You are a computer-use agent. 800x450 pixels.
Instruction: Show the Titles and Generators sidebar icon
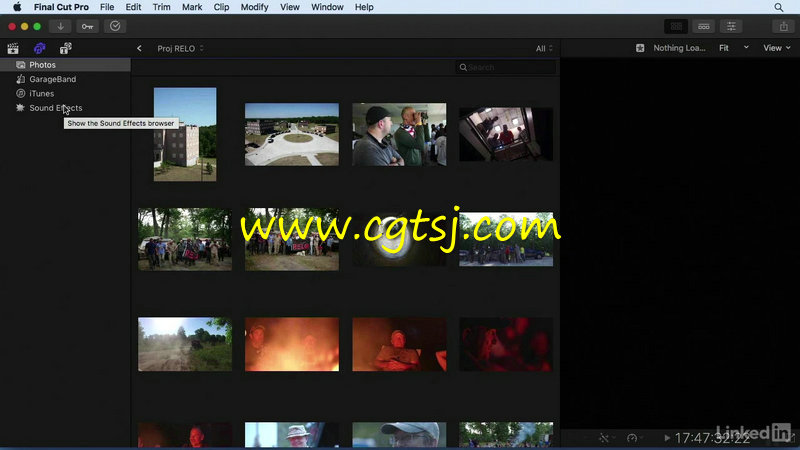[x=66, y=48]
